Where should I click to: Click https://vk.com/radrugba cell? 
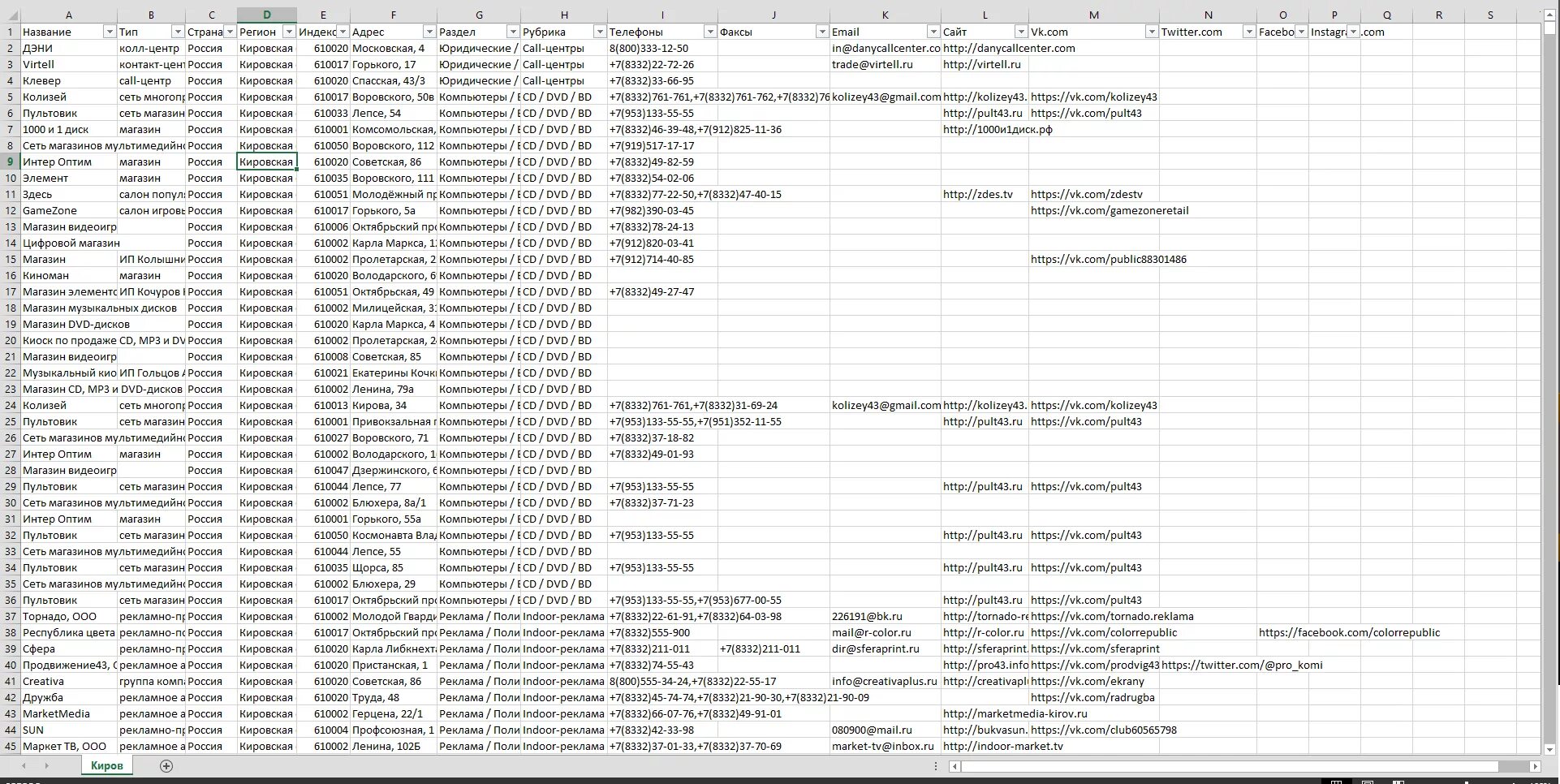click(x=1094, y=697)
